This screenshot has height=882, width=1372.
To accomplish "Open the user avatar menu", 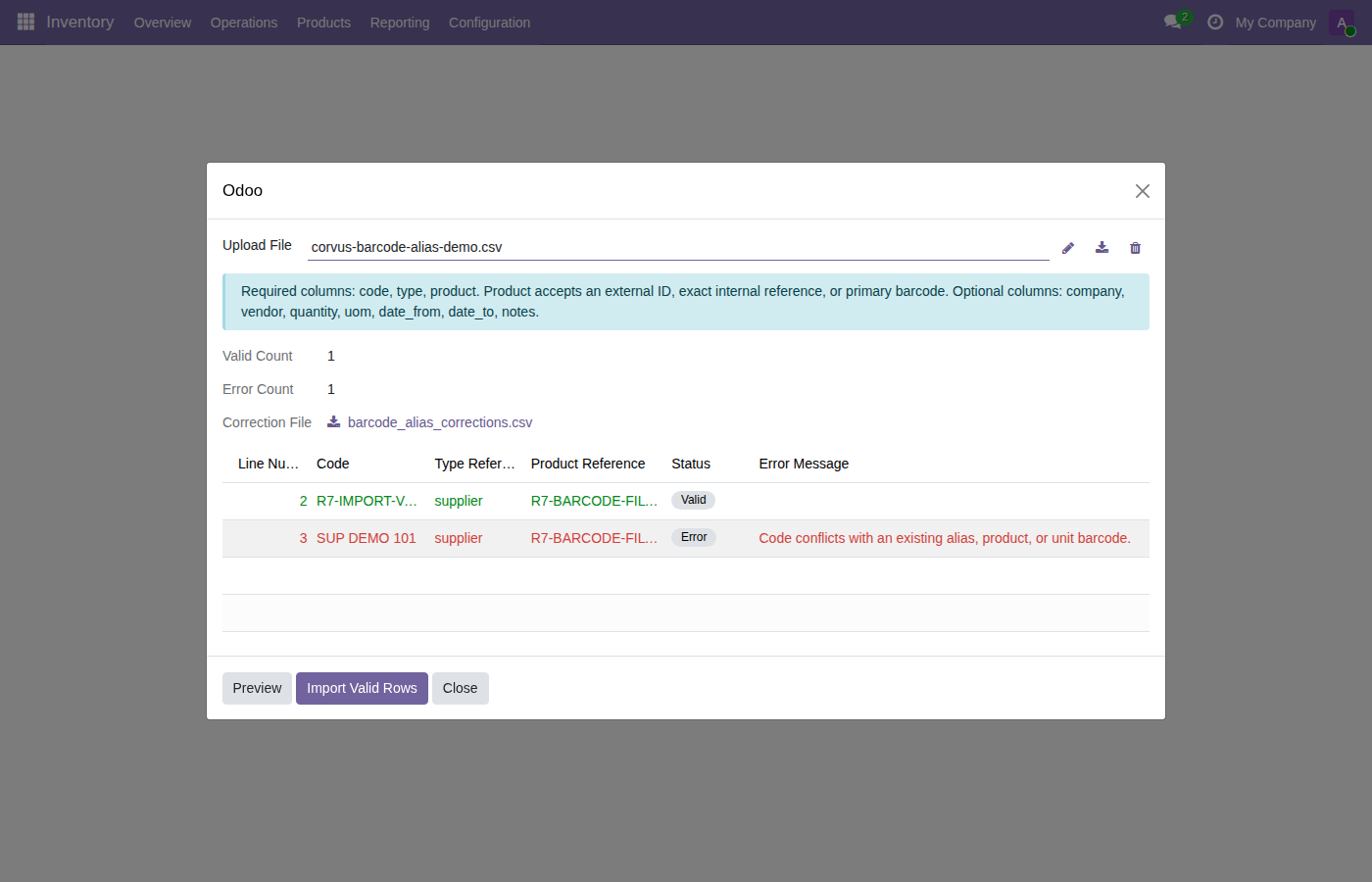I will (x=1342, y=23).
